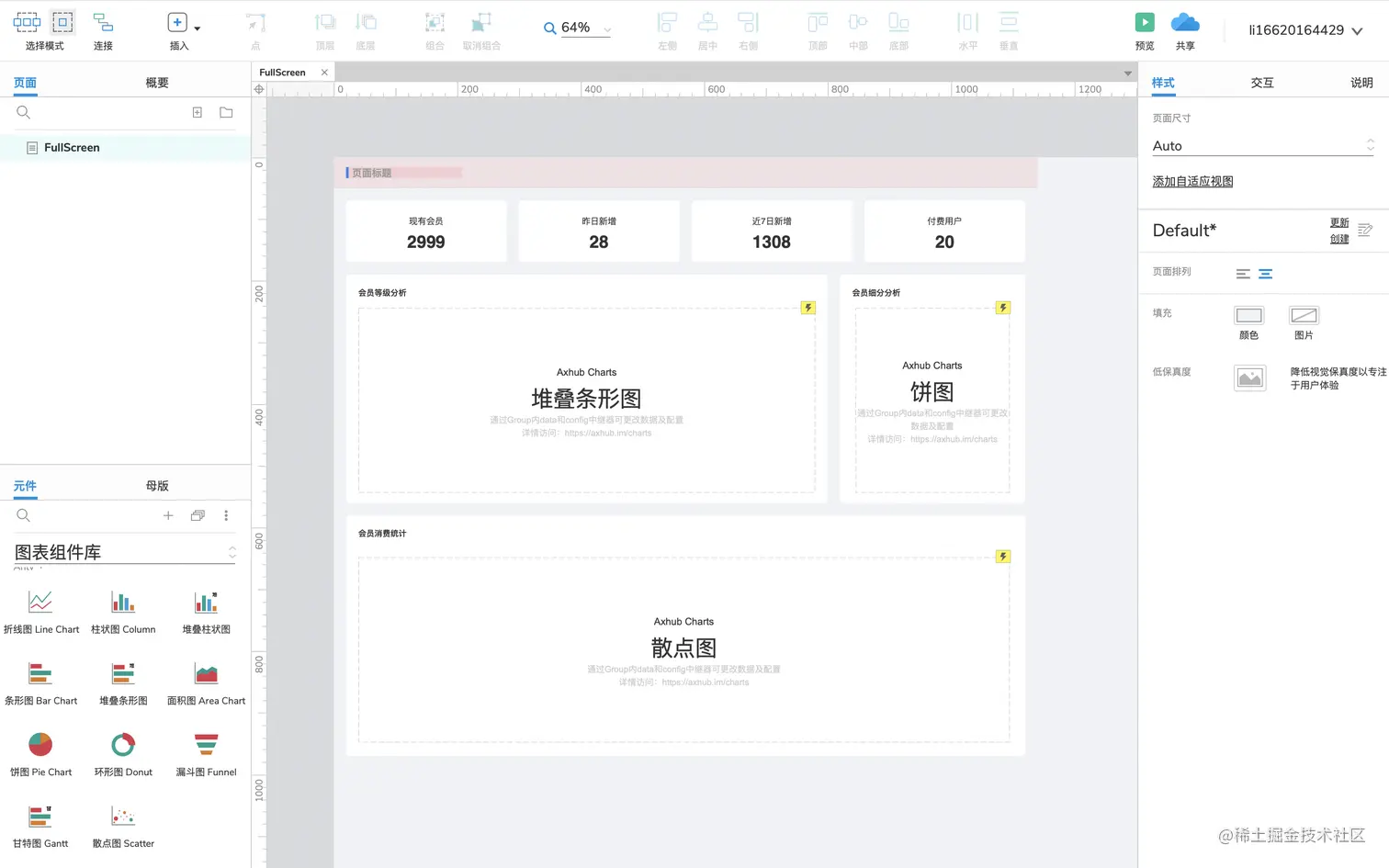Click the pages panel search icon
Image resolution: width=1389 pixels, height=868 pixels.
pyautogui.click(x=24, y=112)
